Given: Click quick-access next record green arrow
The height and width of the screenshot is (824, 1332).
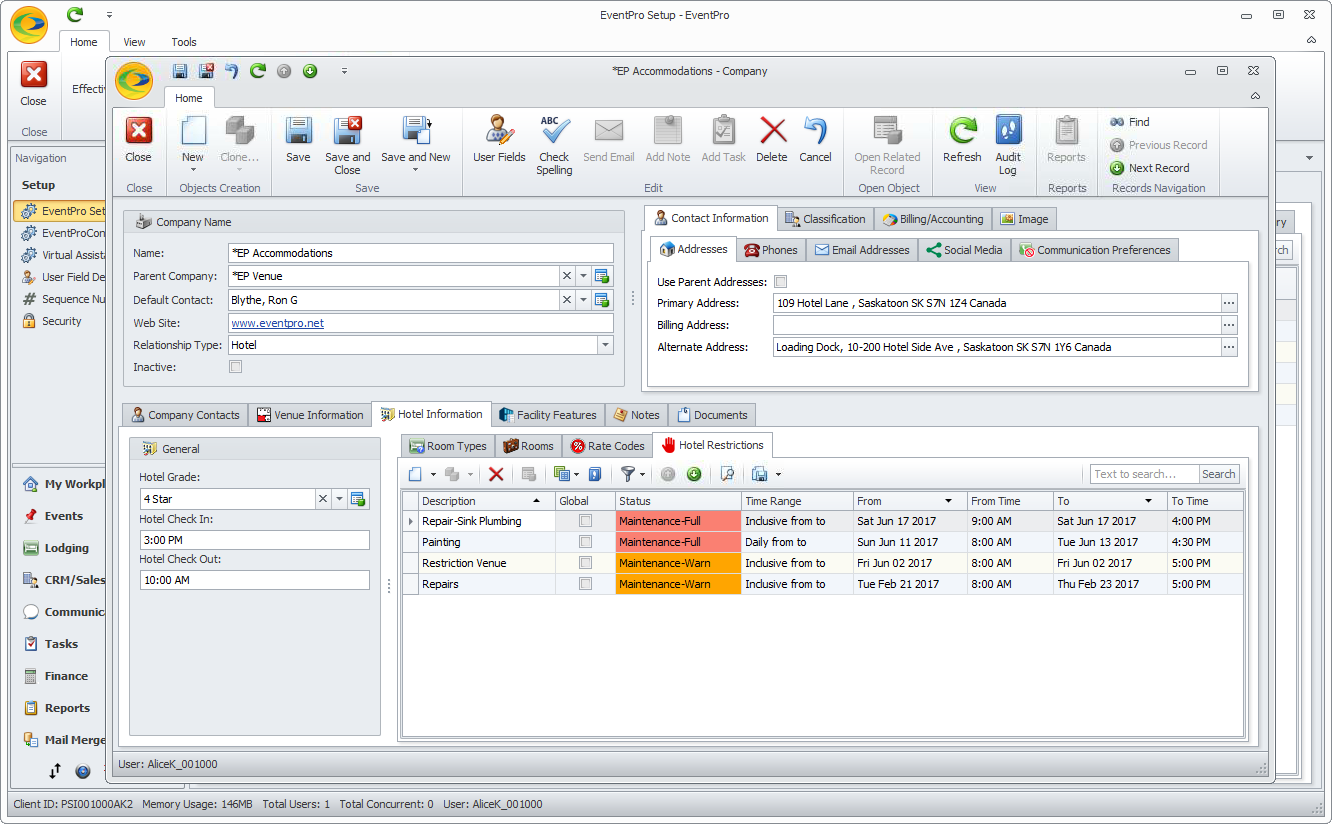Looking at the screenshot, I should tap(310, 71).
